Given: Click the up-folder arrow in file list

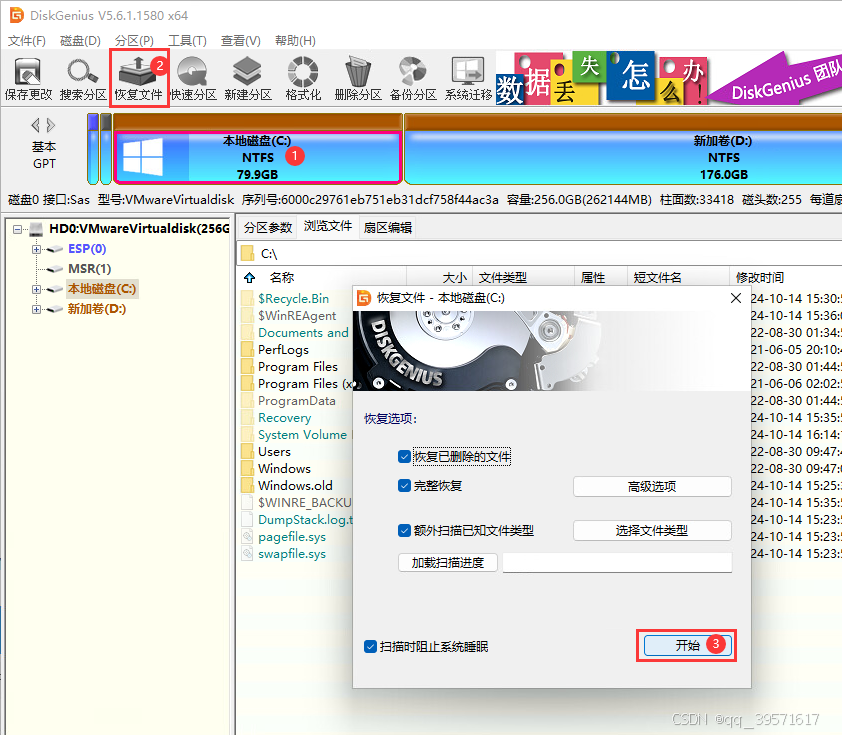Looking at the screenshot, I should [250, 278].
